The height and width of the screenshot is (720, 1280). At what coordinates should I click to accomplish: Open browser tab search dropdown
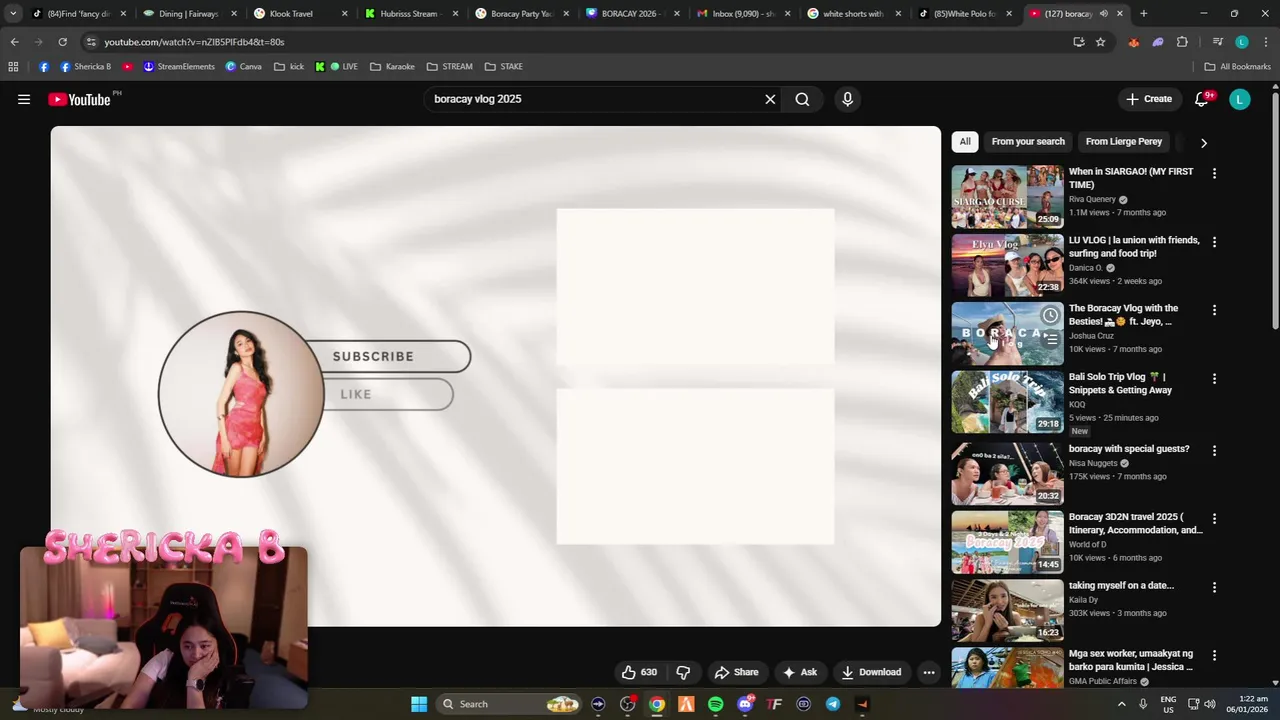pos(12,14)
